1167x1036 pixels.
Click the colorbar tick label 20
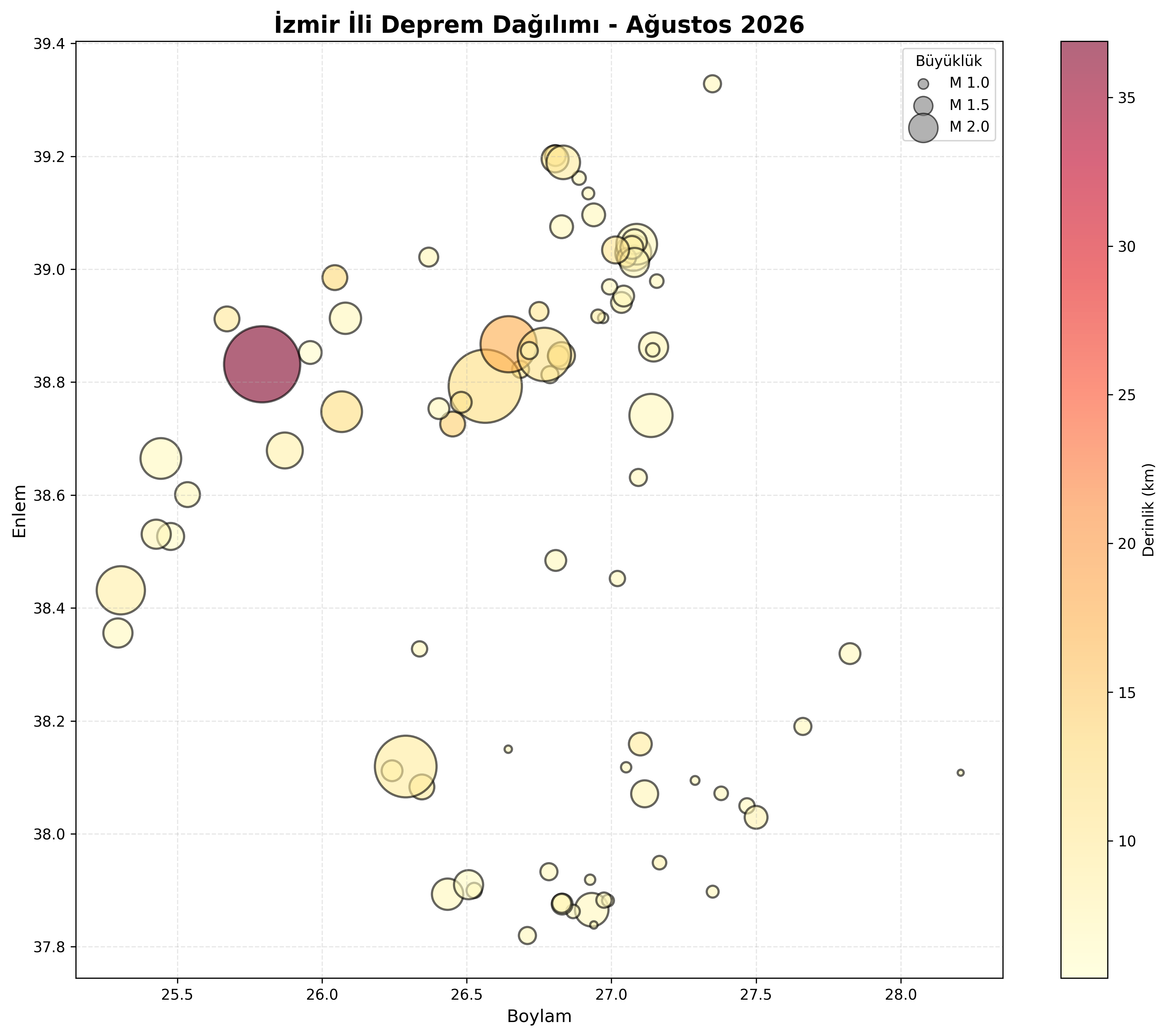tap(1126, 544)
